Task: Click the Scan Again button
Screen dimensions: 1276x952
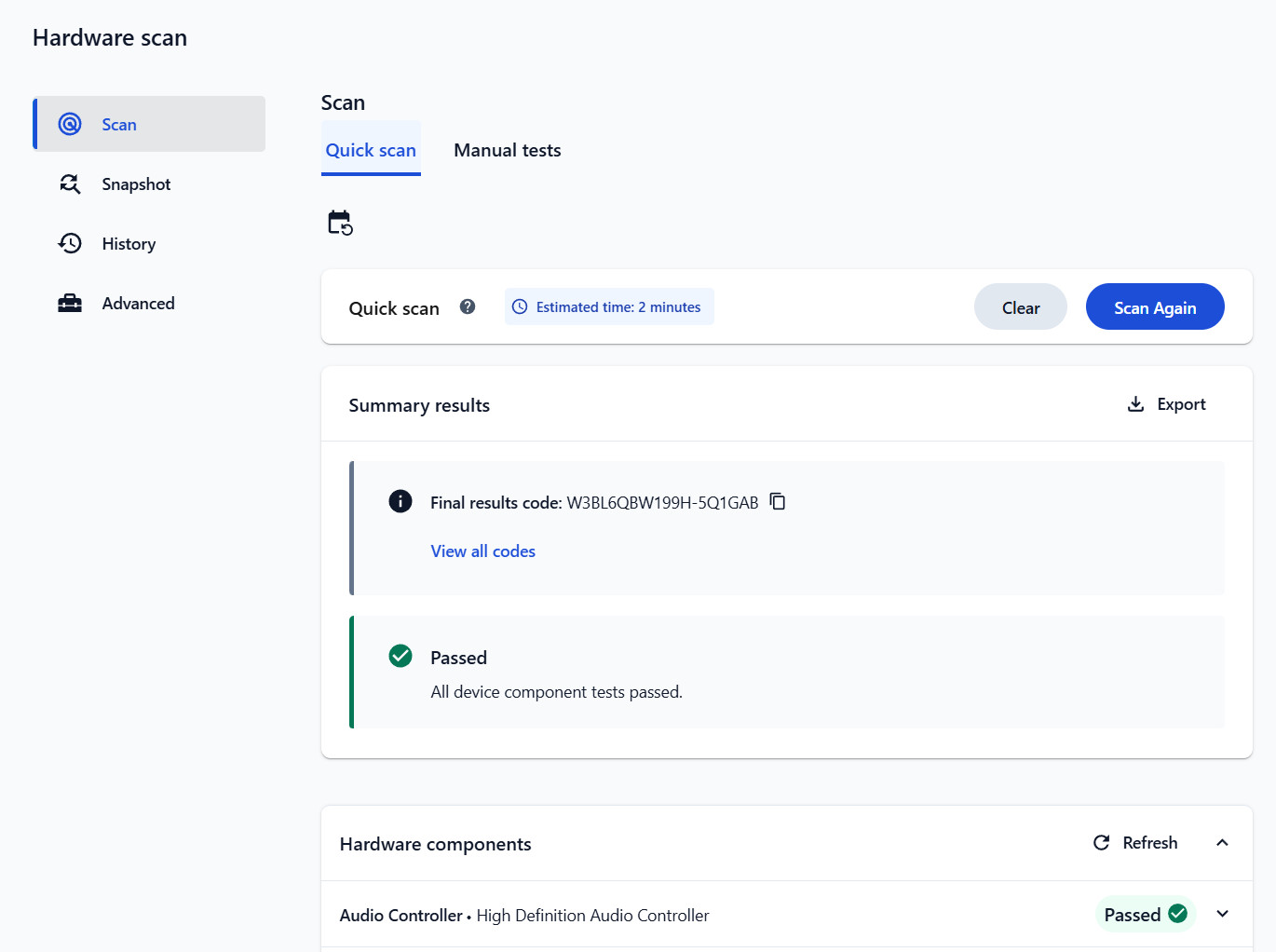Action: click(1155, 306)
